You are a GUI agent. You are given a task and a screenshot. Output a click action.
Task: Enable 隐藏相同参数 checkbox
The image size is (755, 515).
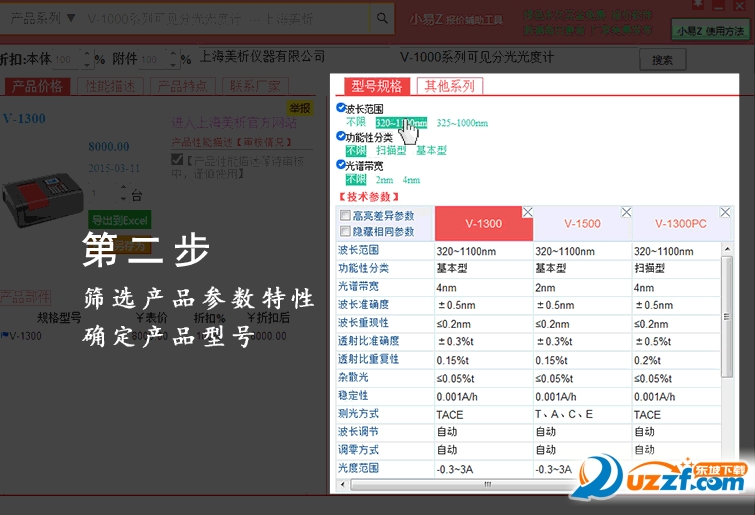pos(345,232)
